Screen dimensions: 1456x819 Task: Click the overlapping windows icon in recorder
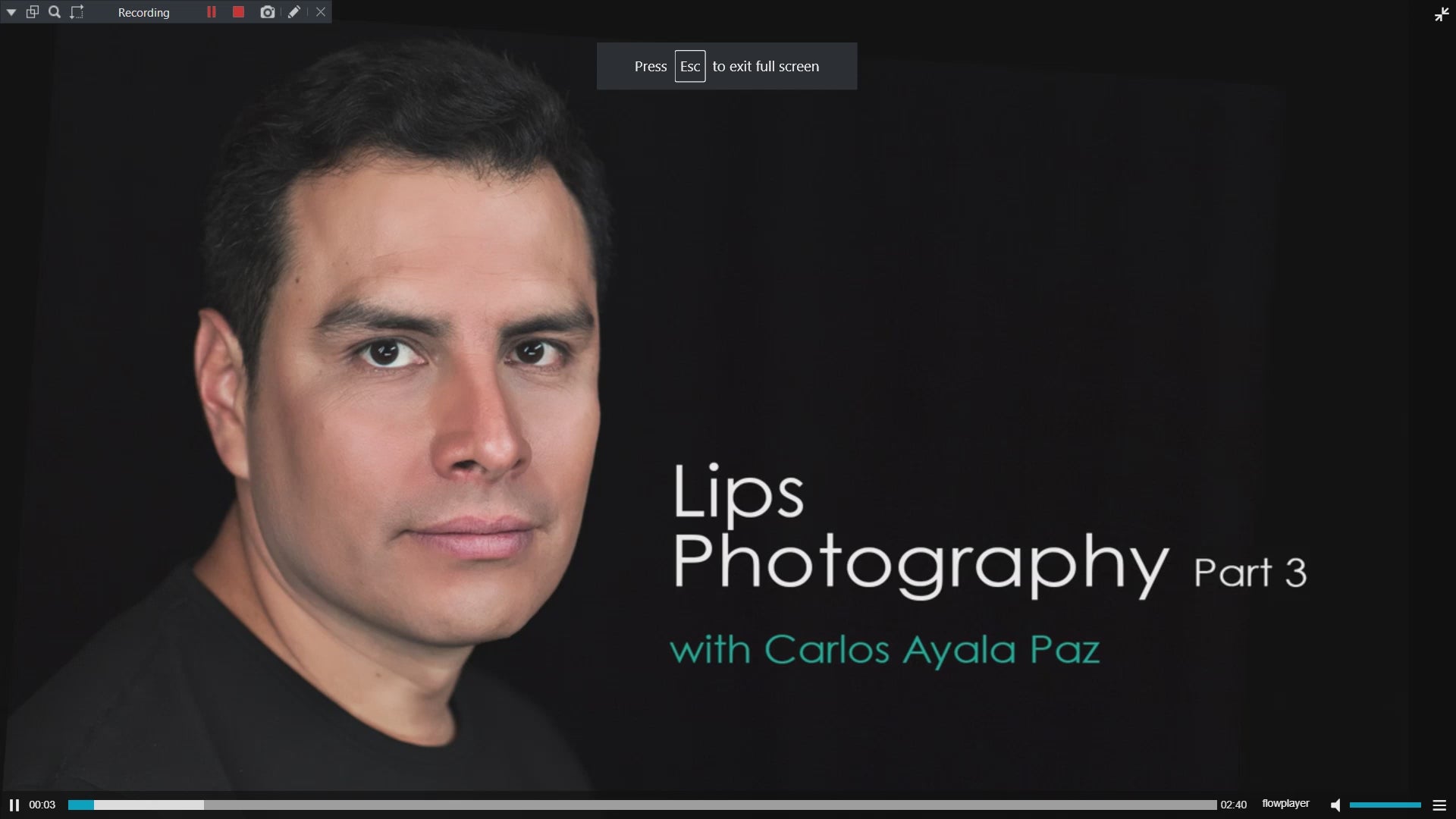tap(33, 12)
